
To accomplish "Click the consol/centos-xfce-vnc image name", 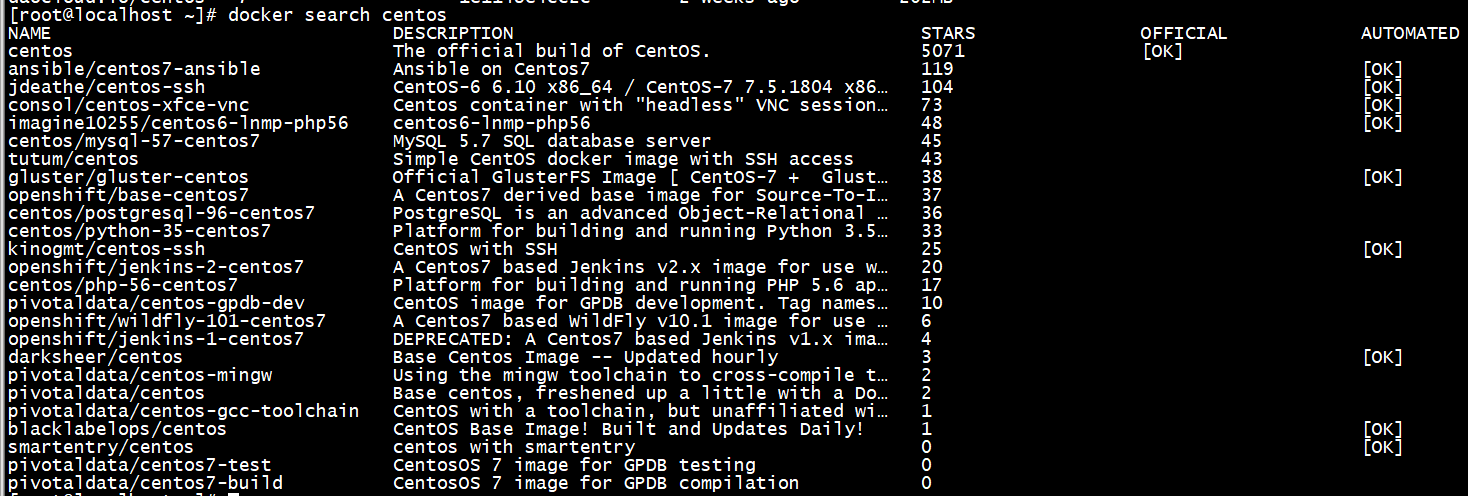I will point(128,105).
